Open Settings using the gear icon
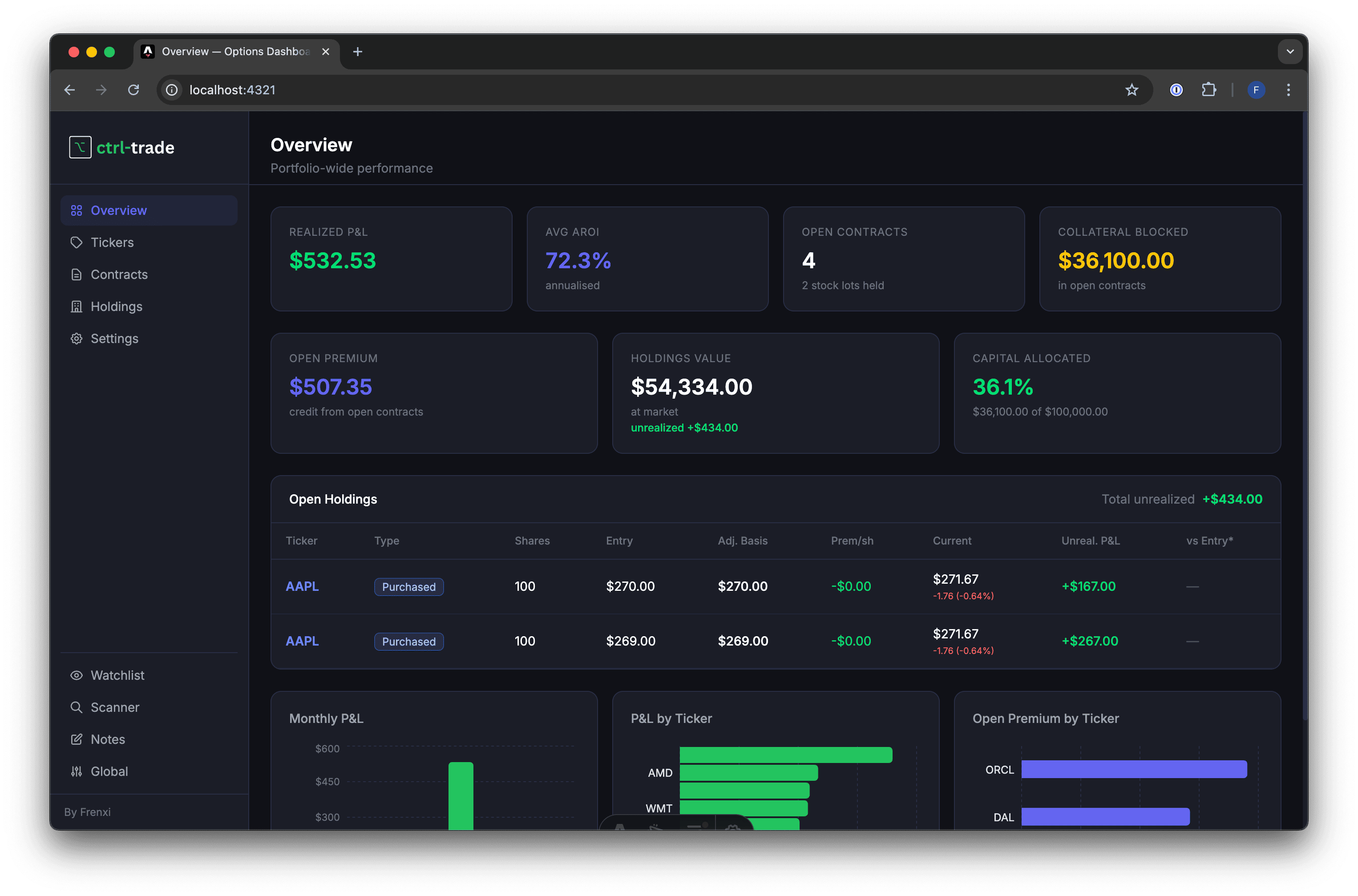The height and width of the screenshot is (896, 1358). (x=77, y=338)
